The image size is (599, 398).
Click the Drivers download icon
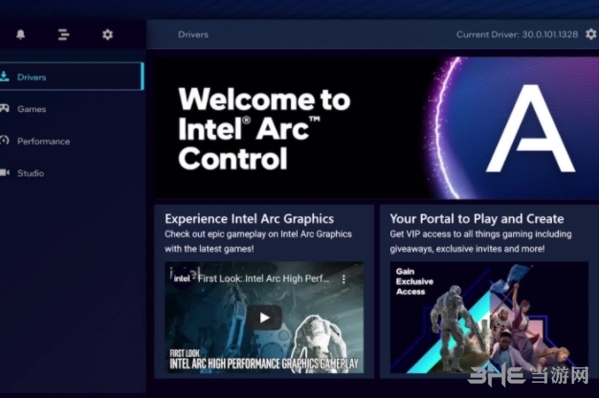4,76
